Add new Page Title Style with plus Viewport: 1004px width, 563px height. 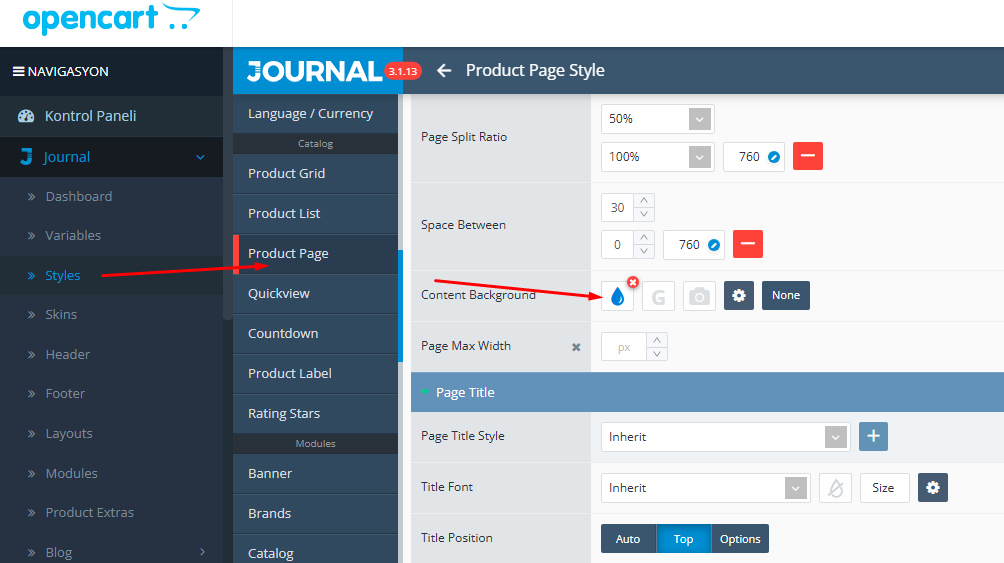pos(873,436)
